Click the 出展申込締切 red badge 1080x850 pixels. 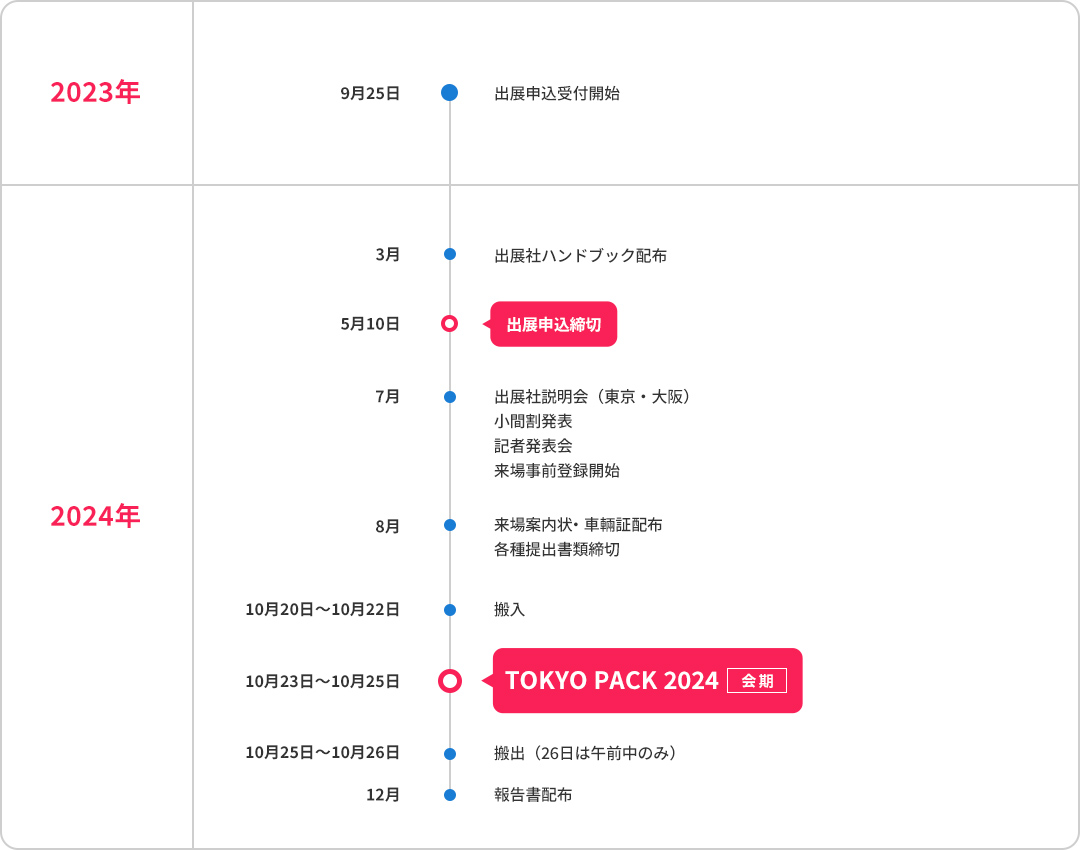tap(554, 324)
